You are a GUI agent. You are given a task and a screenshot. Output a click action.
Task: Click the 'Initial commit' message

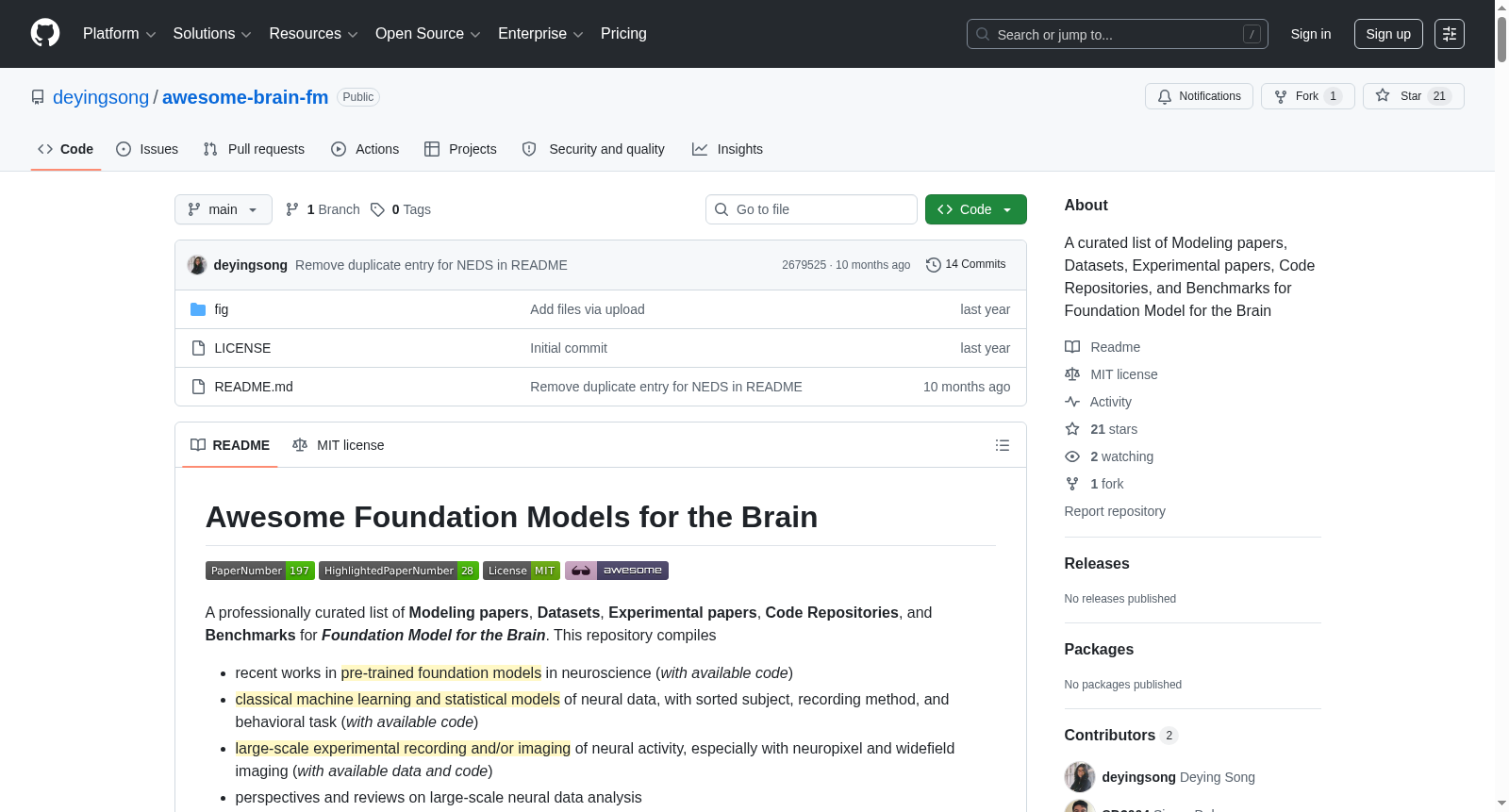click(x=569, y=348)
